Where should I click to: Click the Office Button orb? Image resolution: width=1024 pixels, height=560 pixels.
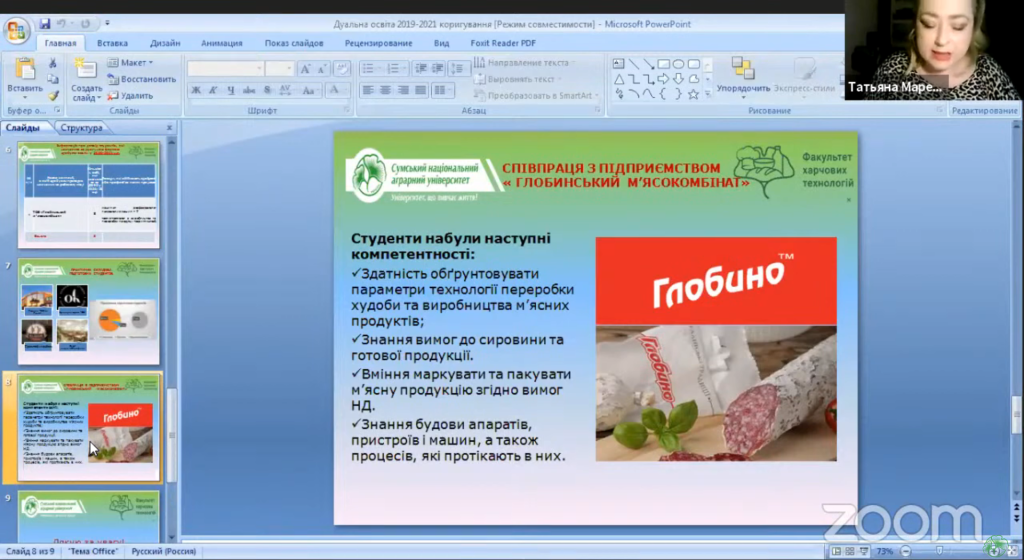(17, 29)
